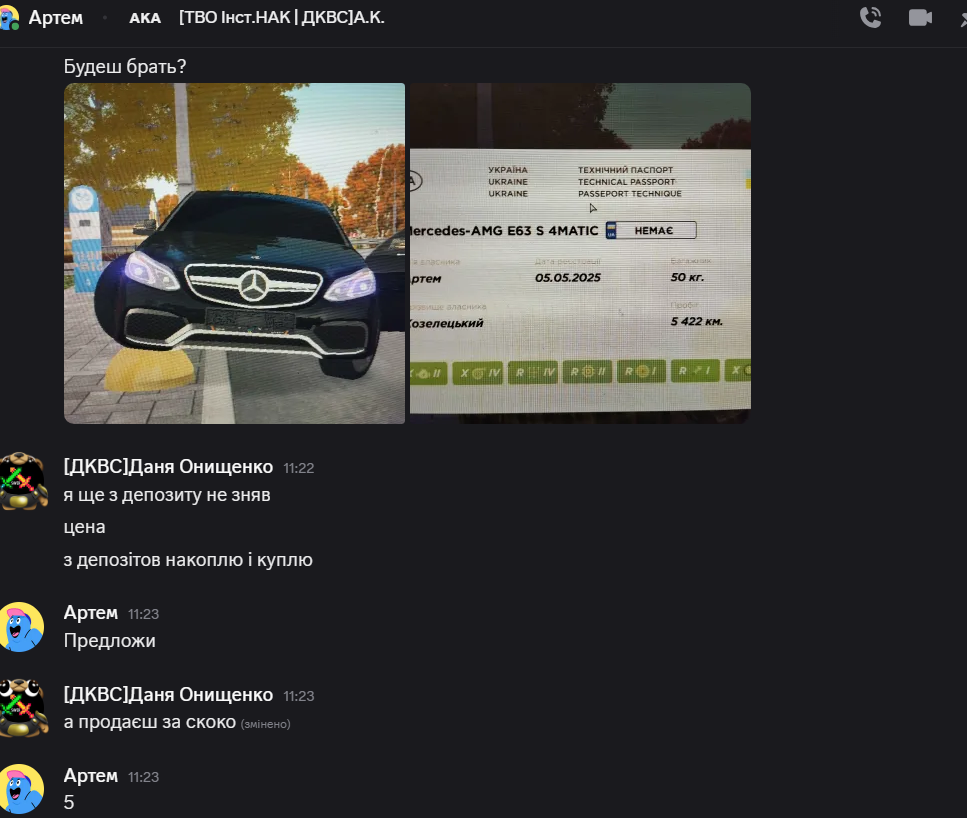
Task: Select the message 'Предложи'
Action: pyautogui.click(x=109, y=641)
